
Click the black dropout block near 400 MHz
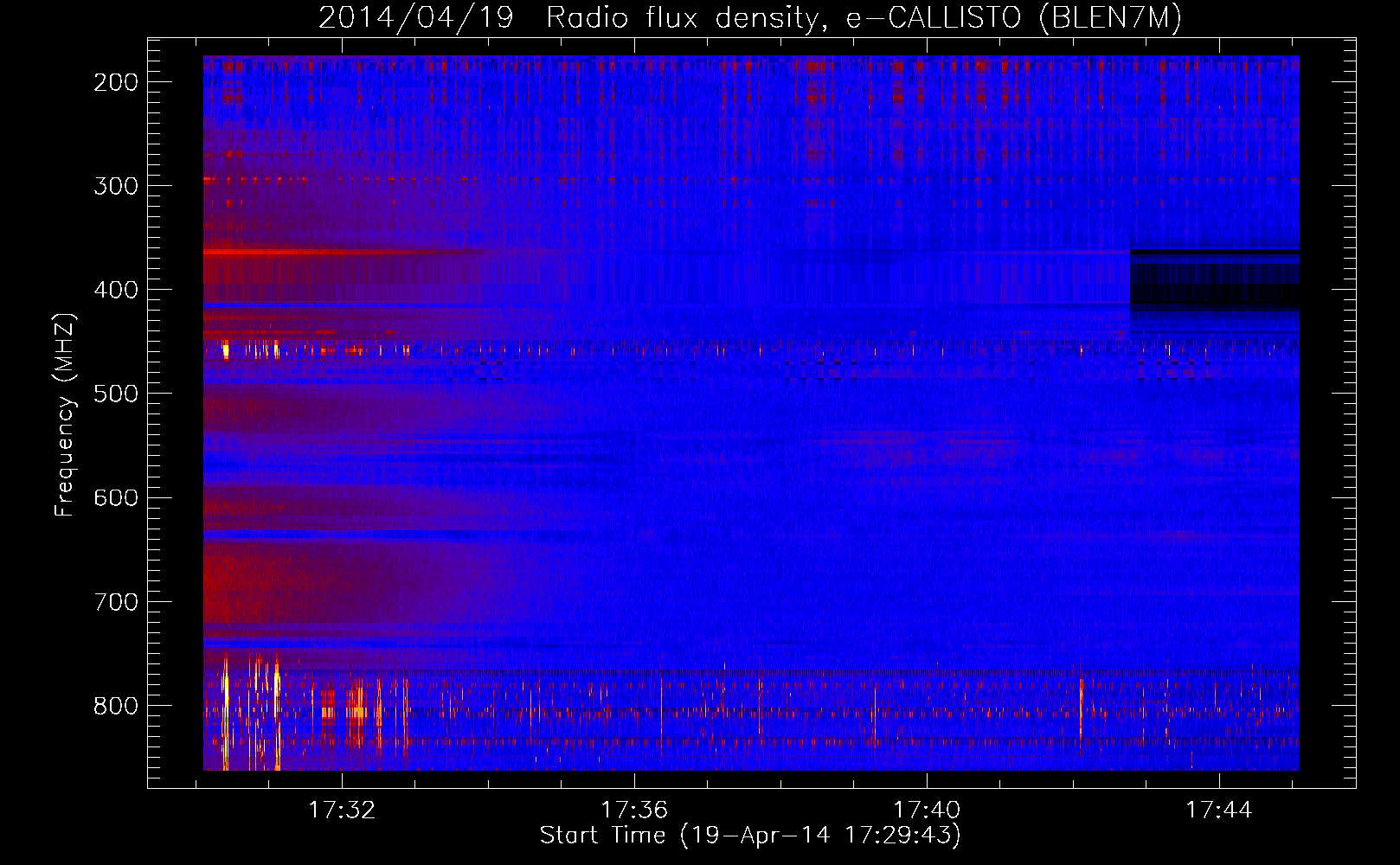click(x=1215, y=281)
